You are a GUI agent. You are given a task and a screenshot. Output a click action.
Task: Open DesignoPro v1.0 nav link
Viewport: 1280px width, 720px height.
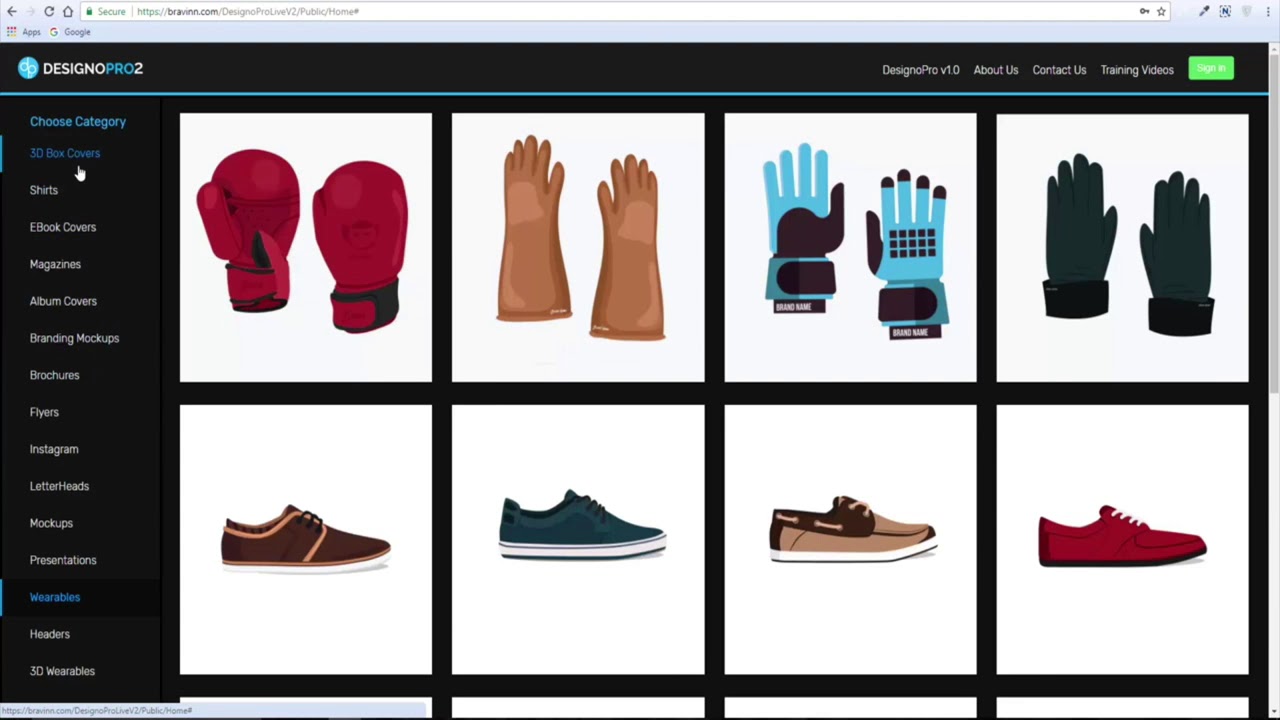tap(920, 70)
